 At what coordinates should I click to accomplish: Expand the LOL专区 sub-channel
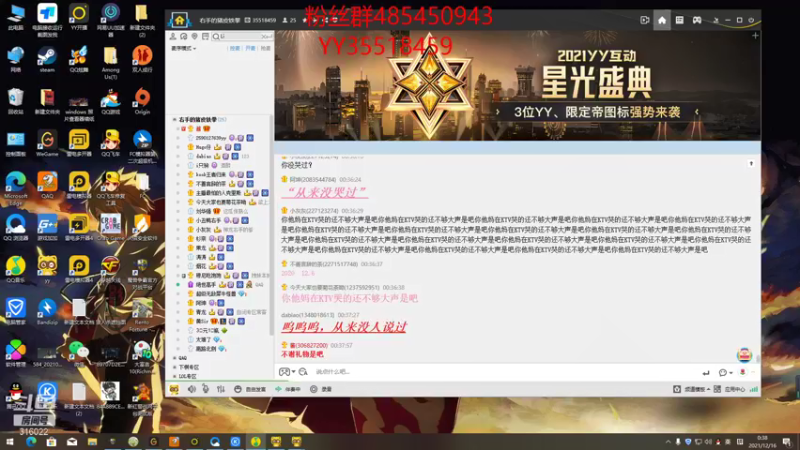click(175, 377)
